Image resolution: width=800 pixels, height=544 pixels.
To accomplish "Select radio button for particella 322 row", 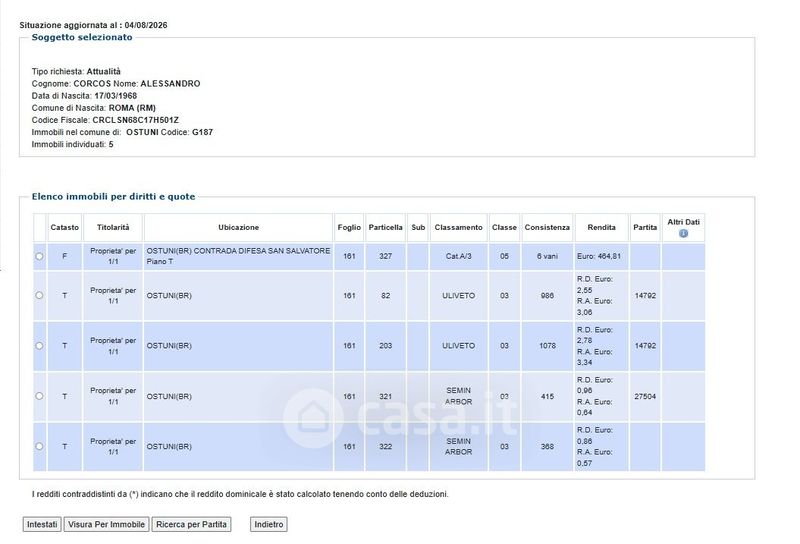I will coord(39,446).
